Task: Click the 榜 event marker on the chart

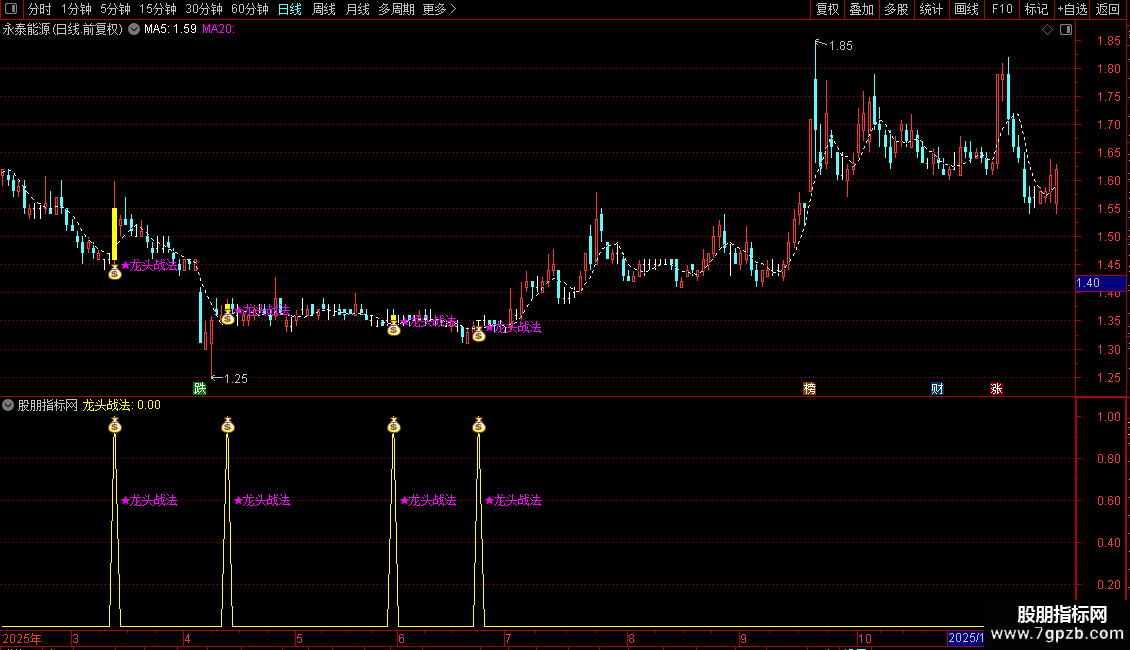Action: tap(809, 388)
